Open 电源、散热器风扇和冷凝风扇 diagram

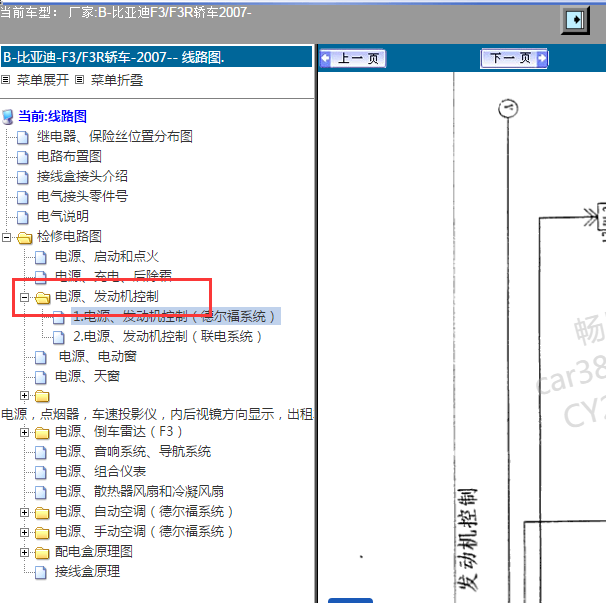tap(140, 492)
